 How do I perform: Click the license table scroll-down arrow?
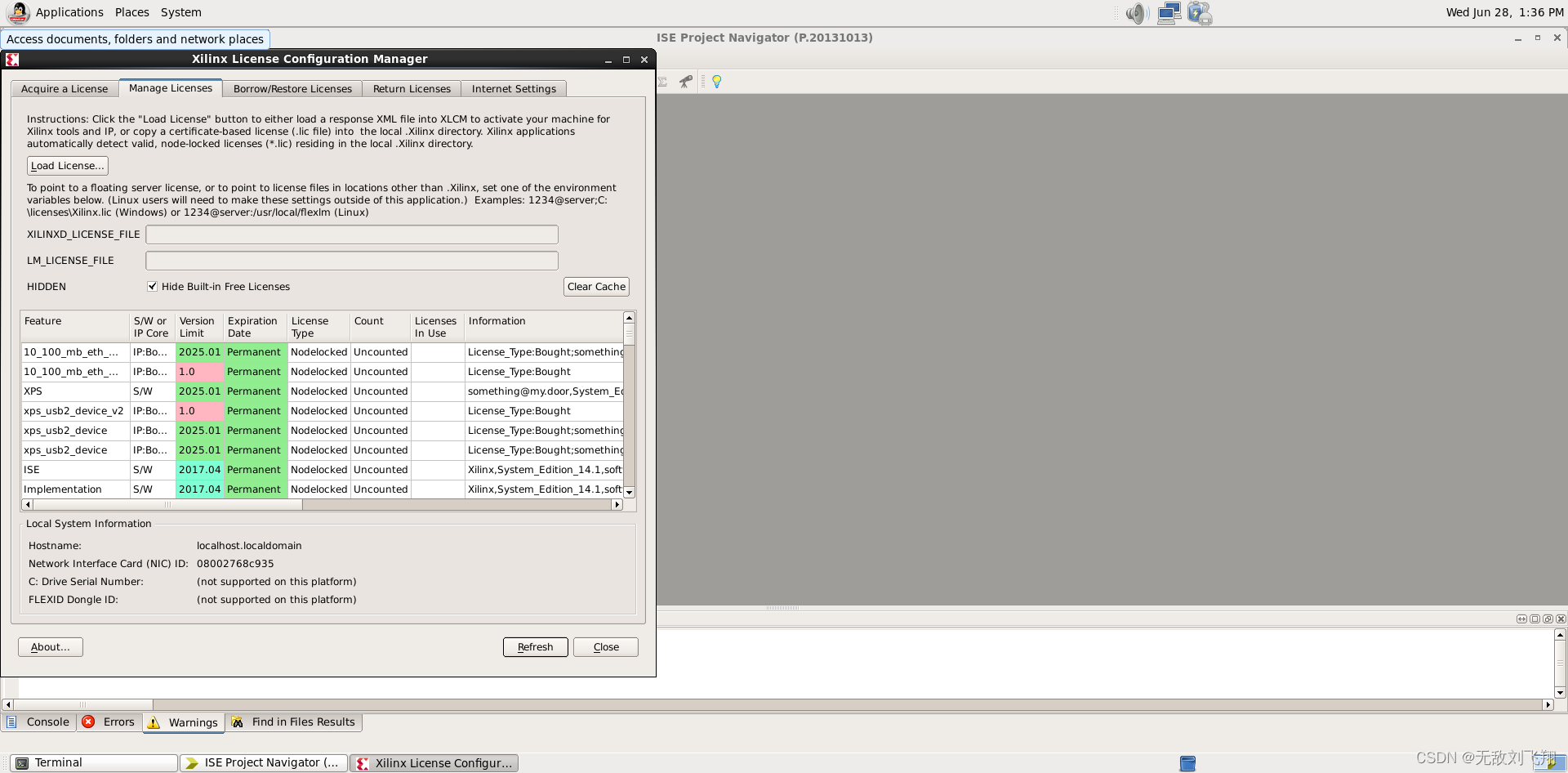click(629, 493)
